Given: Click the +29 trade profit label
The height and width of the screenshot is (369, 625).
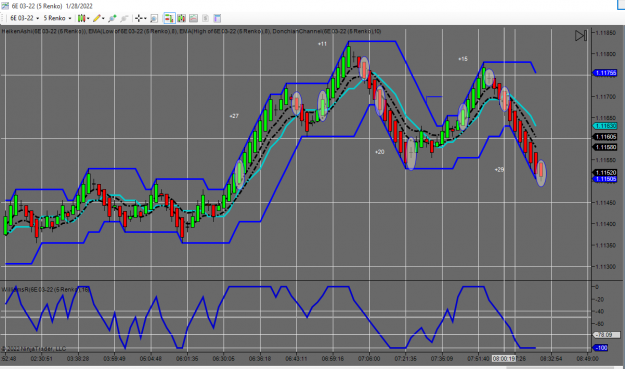Looking at the screenshot, I should [499, 170].
